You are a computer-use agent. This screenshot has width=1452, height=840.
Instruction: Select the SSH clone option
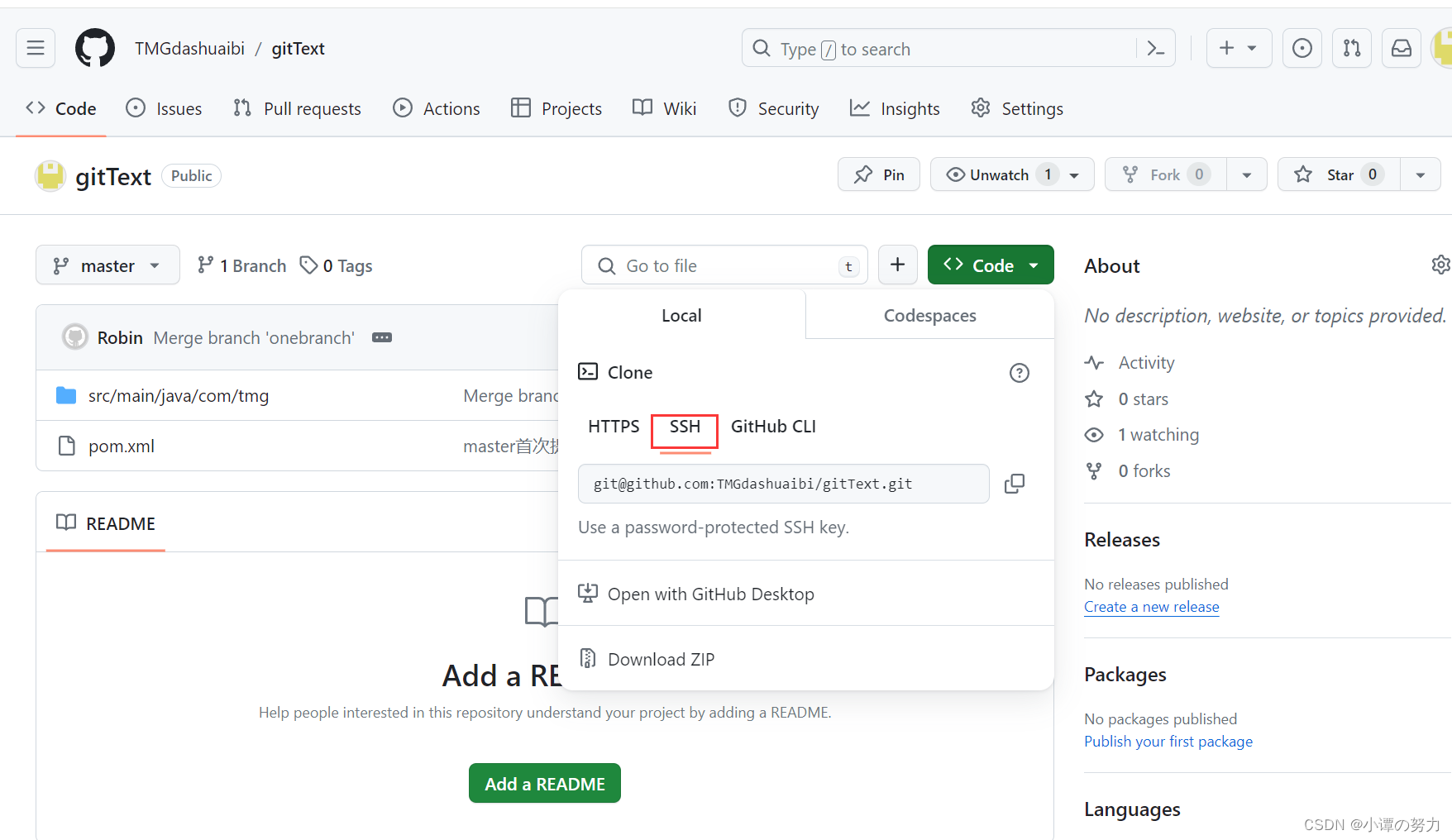[x=685, y=427]
